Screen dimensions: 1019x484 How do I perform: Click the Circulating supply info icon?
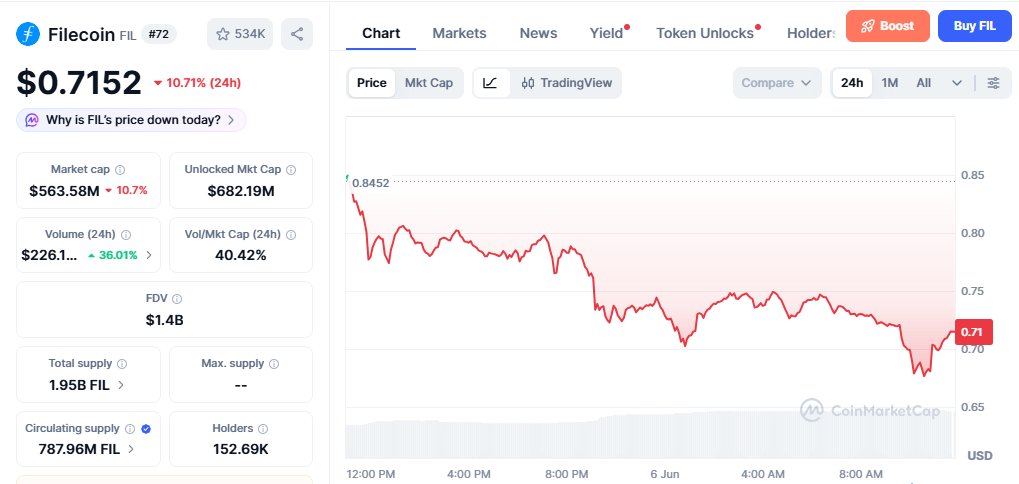click(130, 429)
